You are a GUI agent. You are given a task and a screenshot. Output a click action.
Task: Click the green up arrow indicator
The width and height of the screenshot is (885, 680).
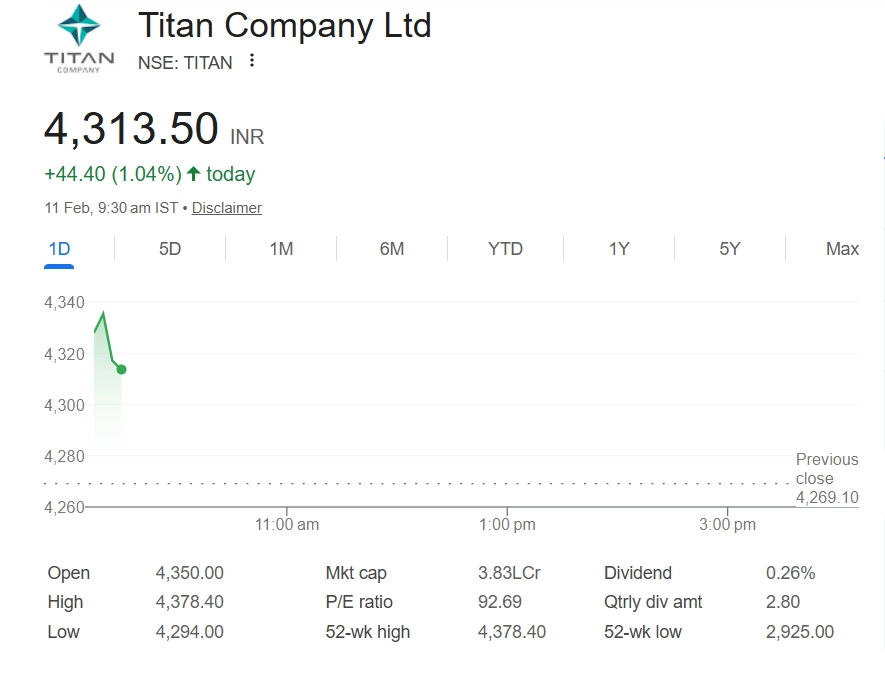click(194, 174)
